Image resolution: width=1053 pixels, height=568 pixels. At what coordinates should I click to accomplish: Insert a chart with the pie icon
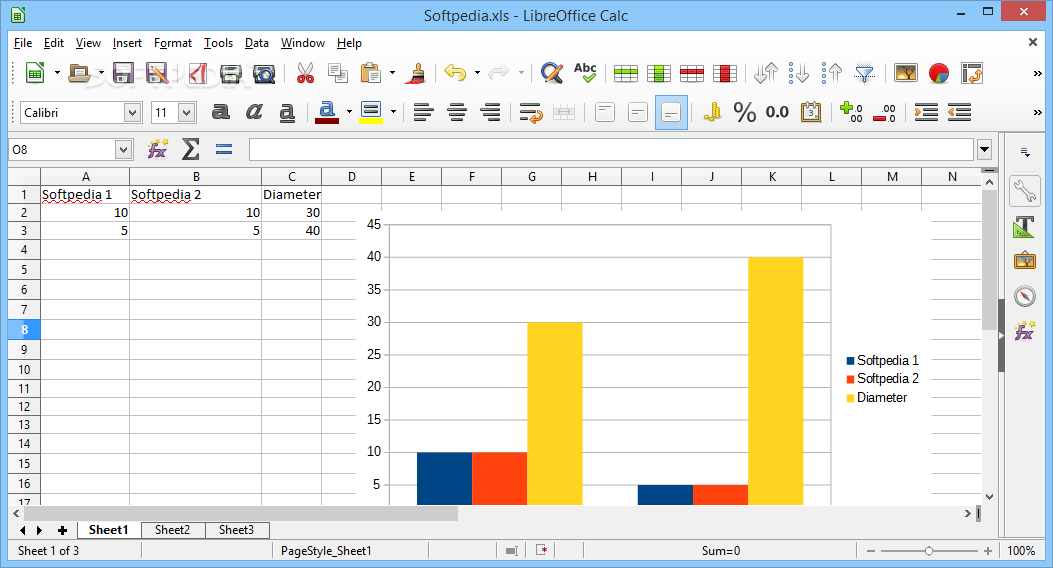coord(939,73)
